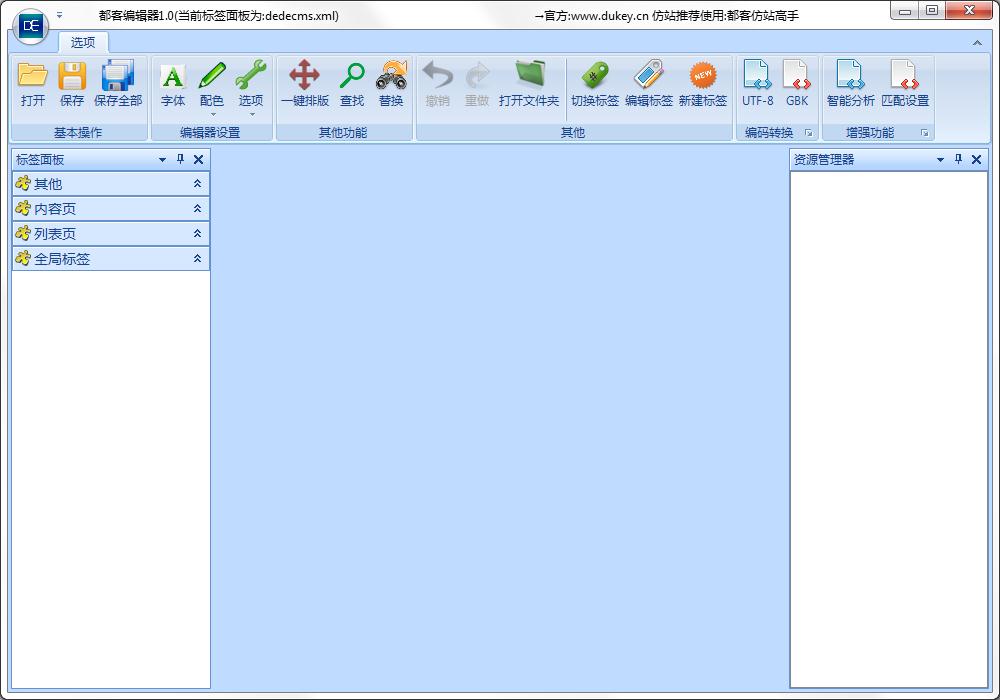Select the 全局标签 tag group header
Screen dimensions: 1000x700
111,258
